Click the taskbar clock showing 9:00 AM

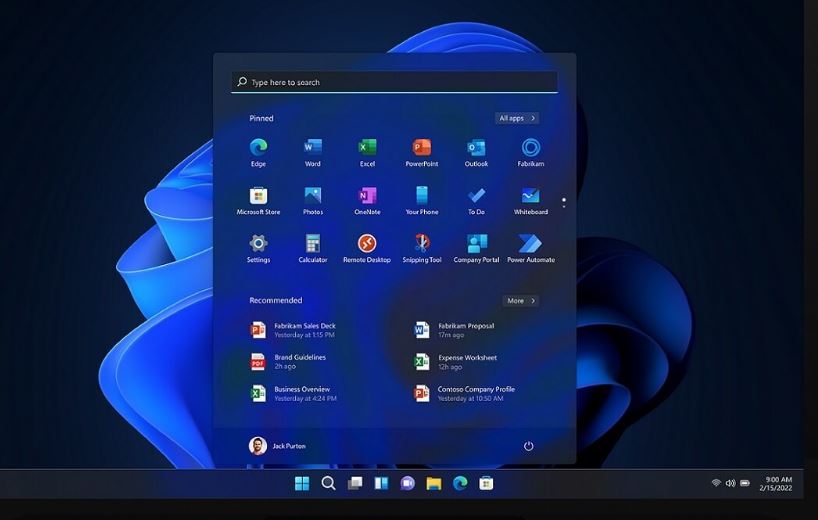click(776, 483)
